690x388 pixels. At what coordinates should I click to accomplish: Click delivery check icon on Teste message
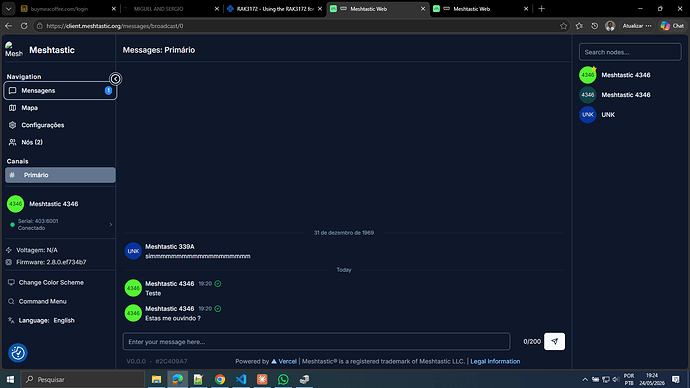pyautogui.click(x=218, y=284)
